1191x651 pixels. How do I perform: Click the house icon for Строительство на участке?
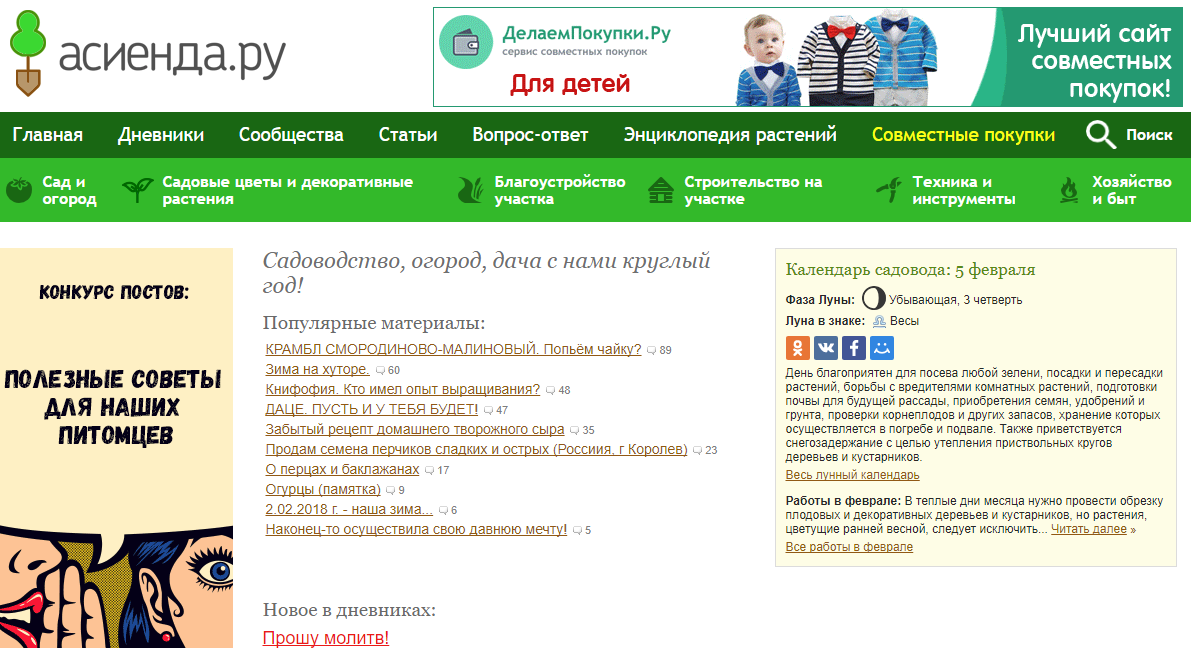pyautogui.click(x=661, y=190)
